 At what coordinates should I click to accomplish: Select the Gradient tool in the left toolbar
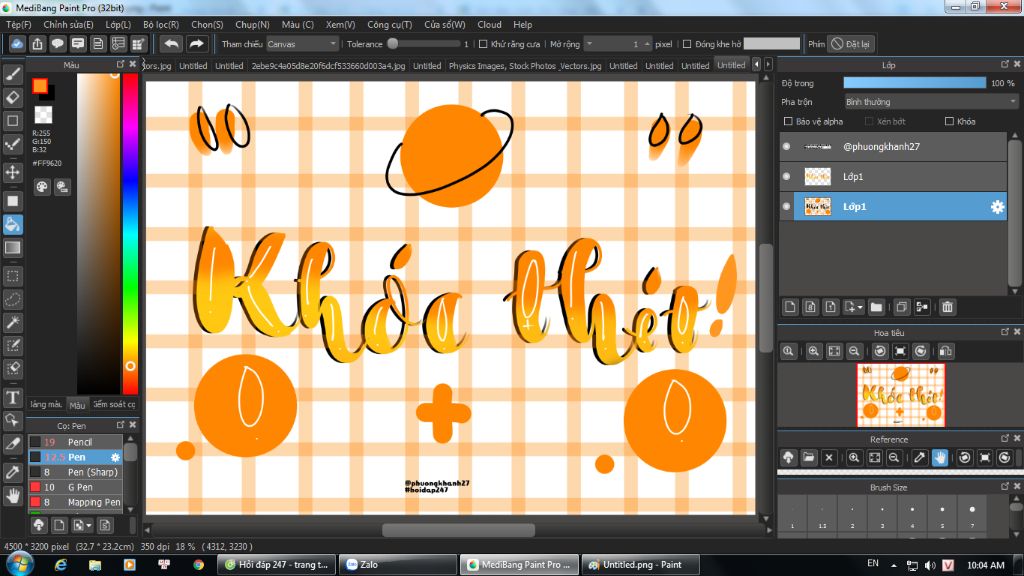pyautogui.click(x=12, y=248)
